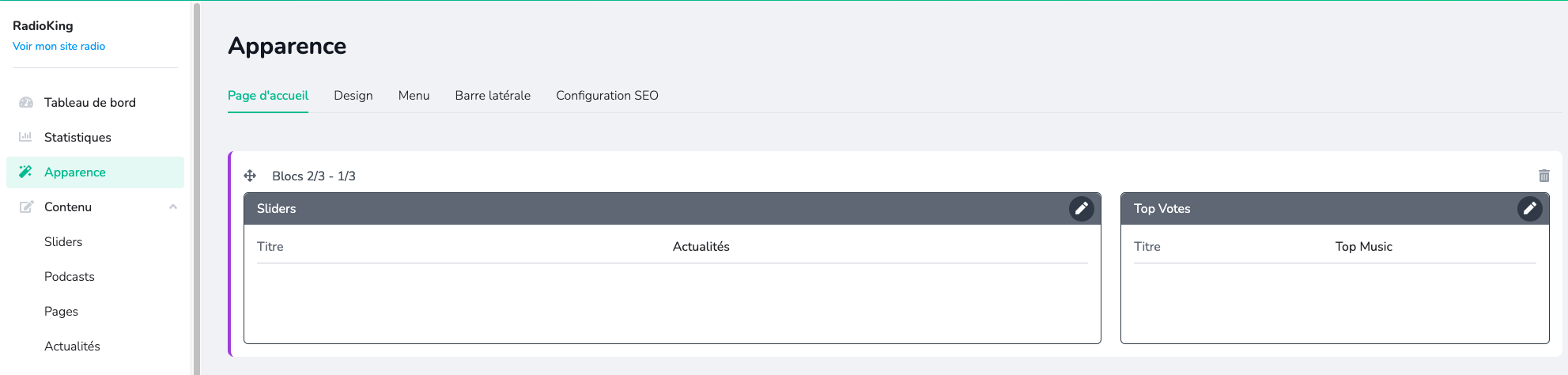Collapse the Contenu section chevron
Image resolution: width=1568 pixels, height=375 pixels.
[x=173, y=206]
